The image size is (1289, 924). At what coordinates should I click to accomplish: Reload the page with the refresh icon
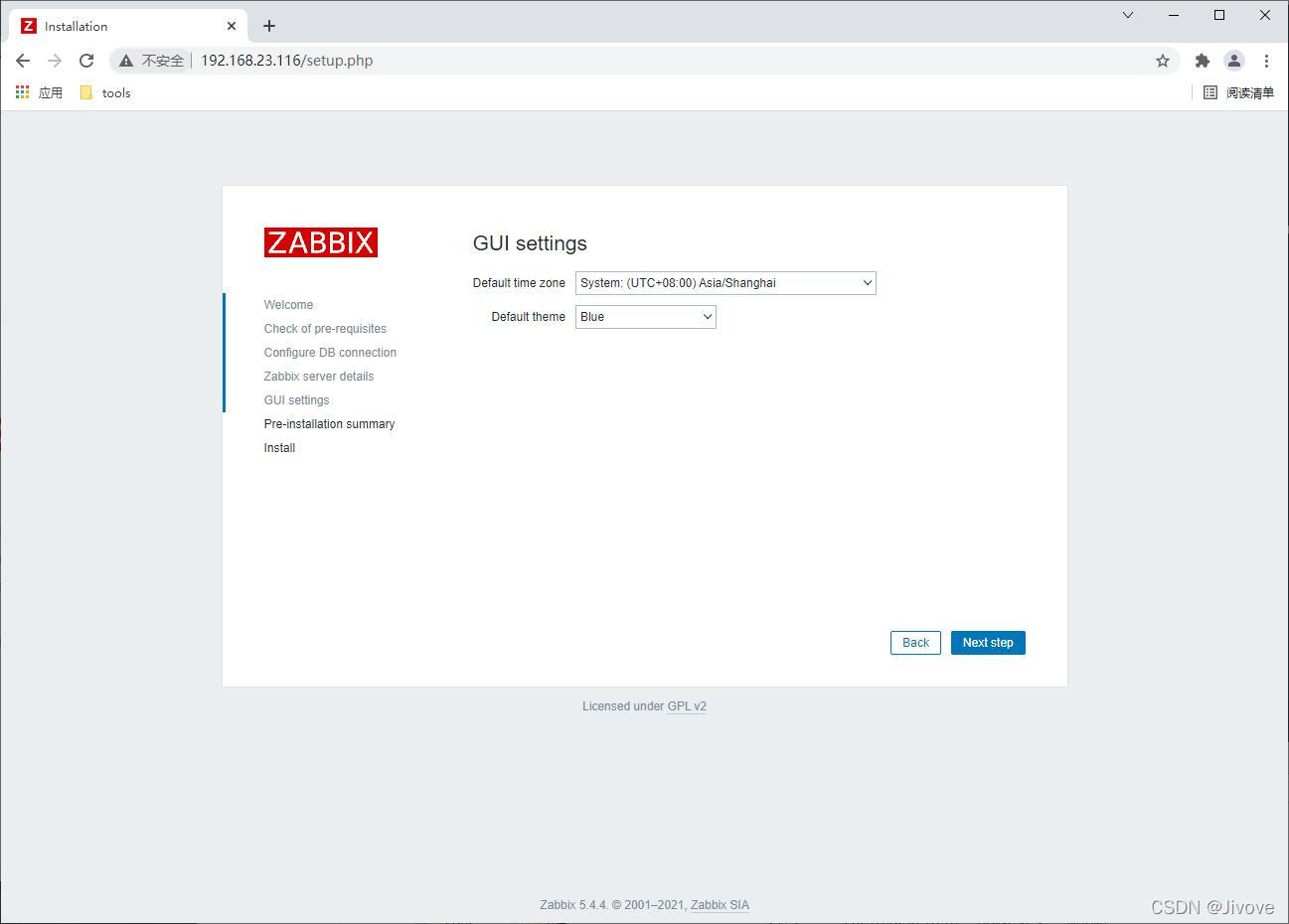click(86, 61)
